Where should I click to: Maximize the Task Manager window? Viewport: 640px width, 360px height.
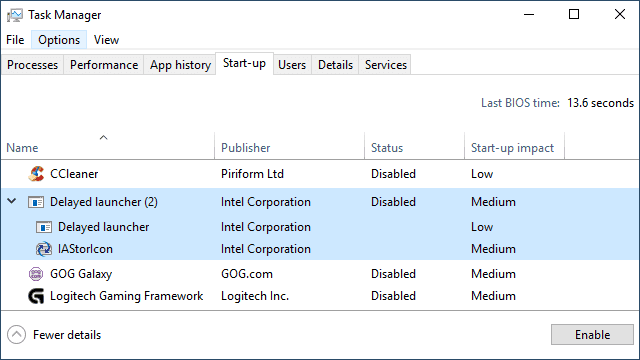574,15
